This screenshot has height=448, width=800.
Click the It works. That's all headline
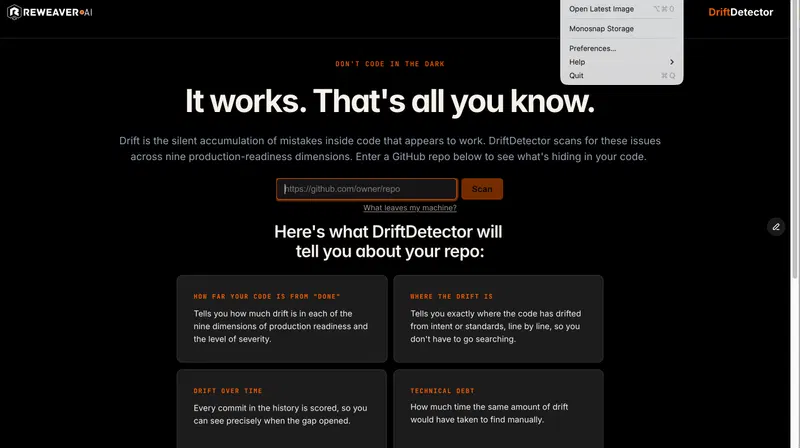coord(390,101)
